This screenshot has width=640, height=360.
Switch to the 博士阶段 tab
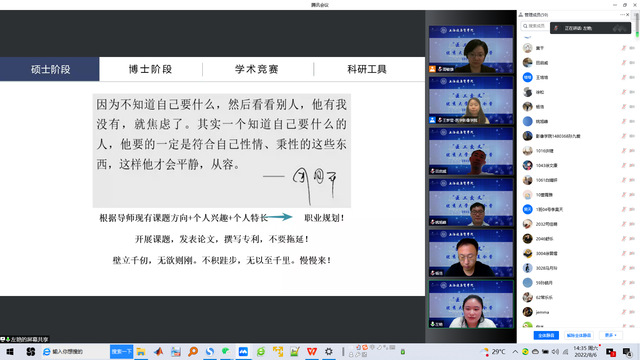click(151, 69)
